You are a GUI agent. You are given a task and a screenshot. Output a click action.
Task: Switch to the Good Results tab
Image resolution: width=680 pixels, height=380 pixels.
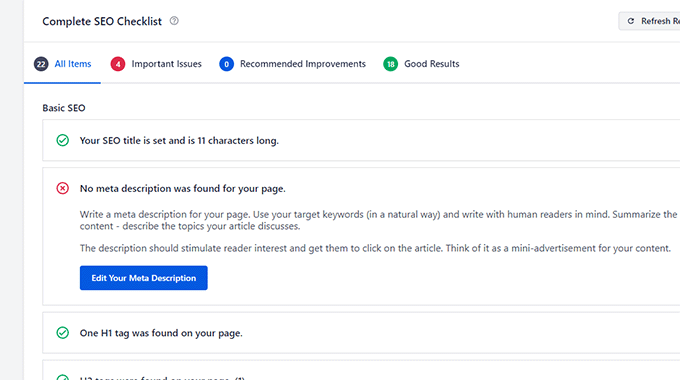coord(421,64)
